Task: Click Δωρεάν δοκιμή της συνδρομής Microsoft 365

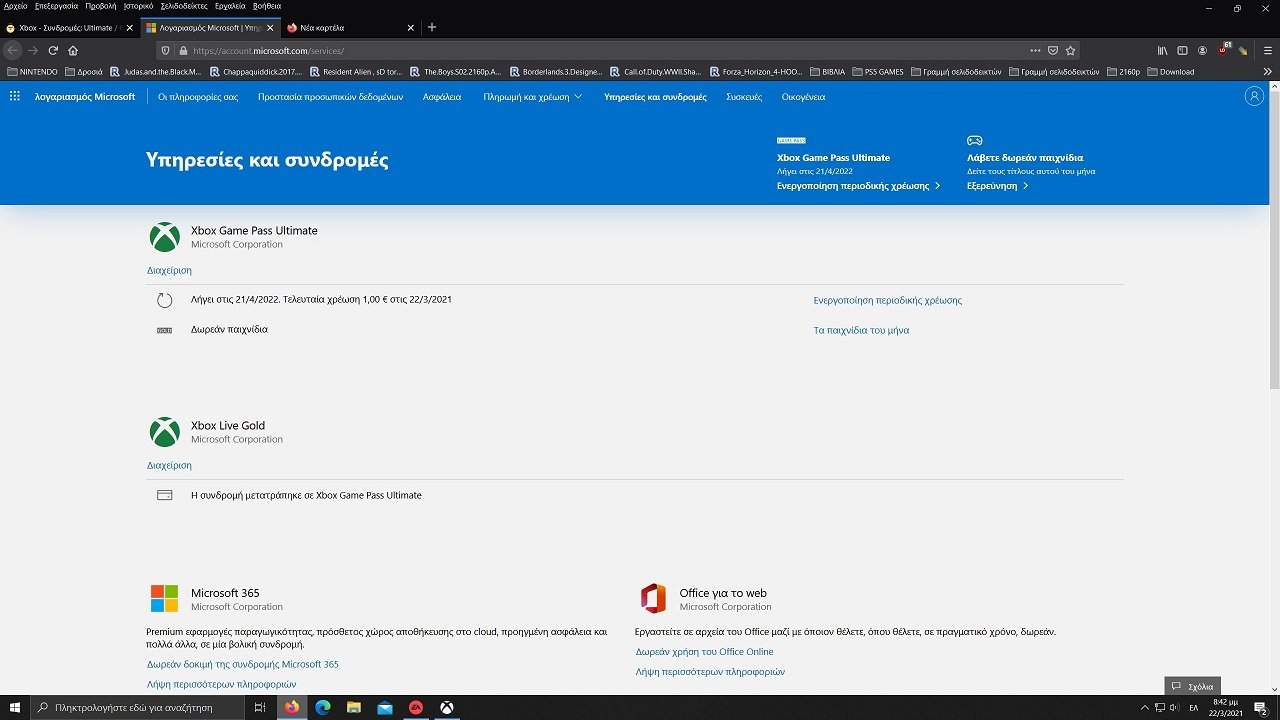Action: pyautogui.click(x=243, y=664)
